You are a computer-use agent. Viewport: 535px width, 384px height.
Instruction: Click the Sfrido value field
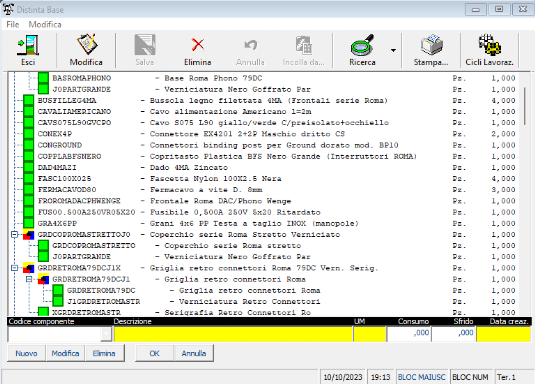tap(454, 334)
